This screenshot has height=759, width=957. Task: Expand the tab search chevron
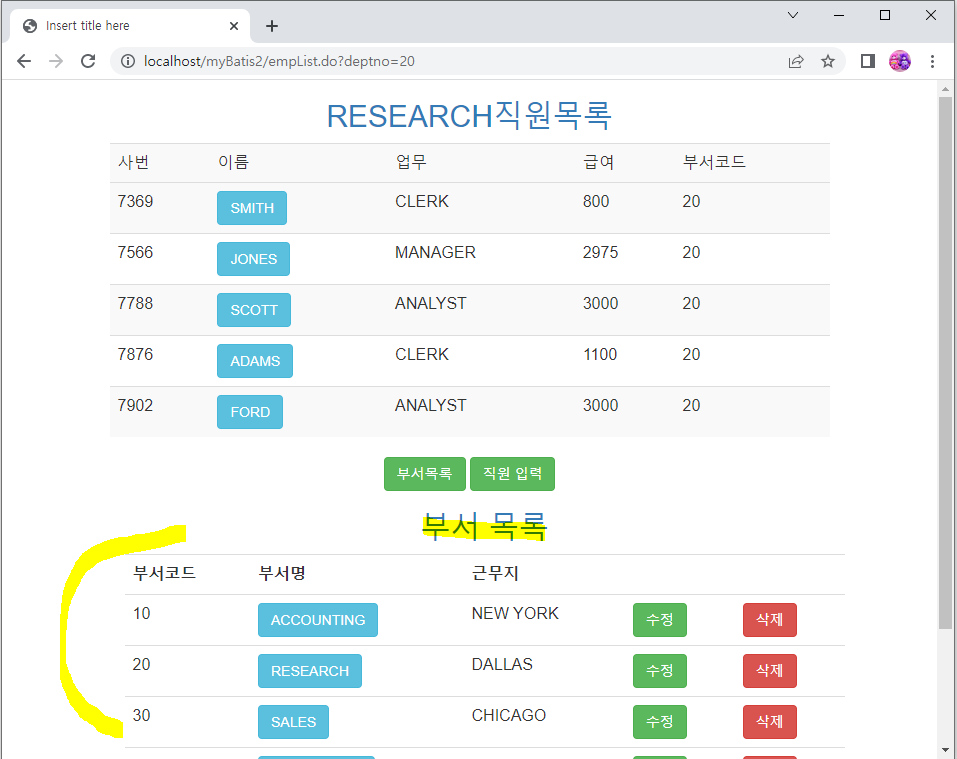793,15
